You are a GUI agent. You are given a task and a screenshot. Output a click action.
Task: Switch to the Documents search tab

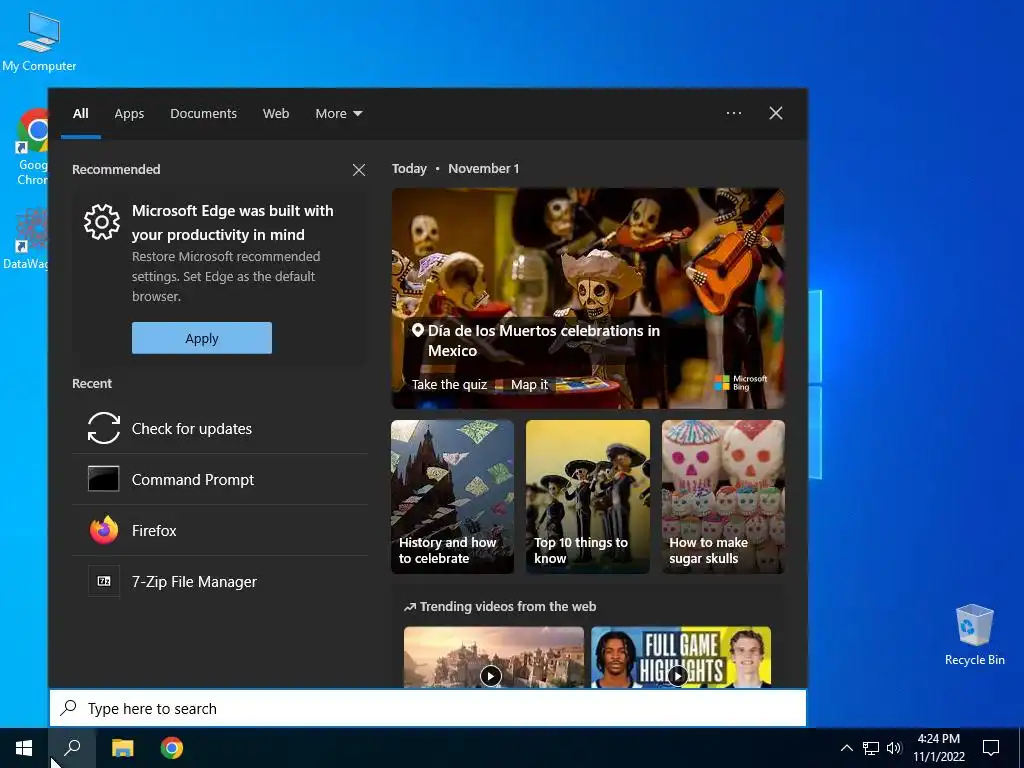pos(203,114)
